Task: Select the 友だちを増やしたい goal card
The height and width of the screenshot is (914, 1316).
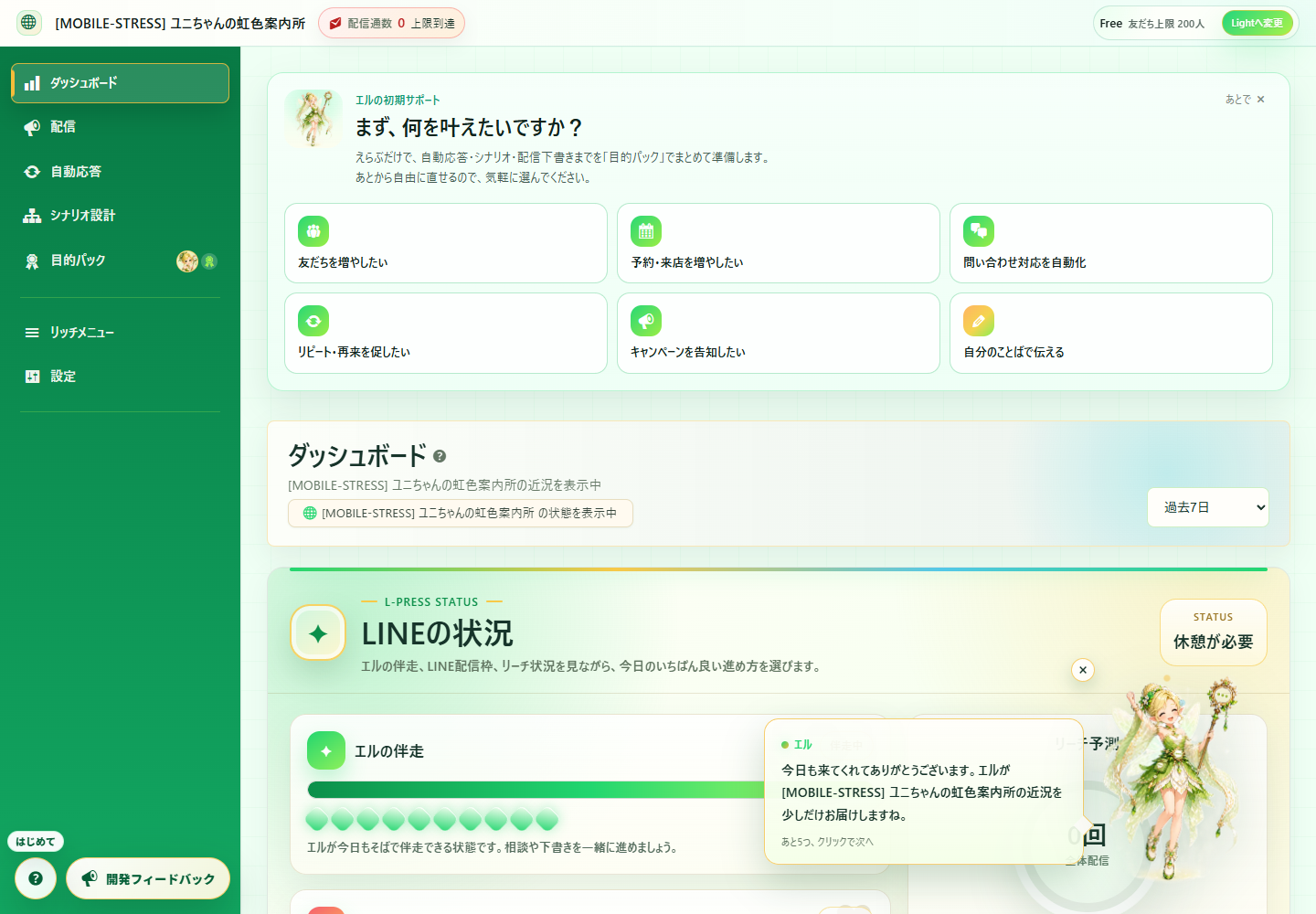Action: point(446,243)
